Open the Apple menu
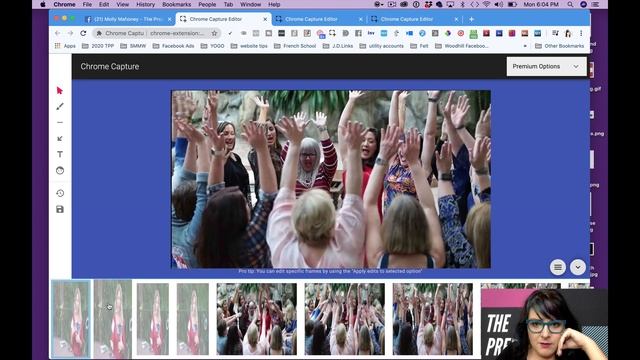 (x=43, y=4)
